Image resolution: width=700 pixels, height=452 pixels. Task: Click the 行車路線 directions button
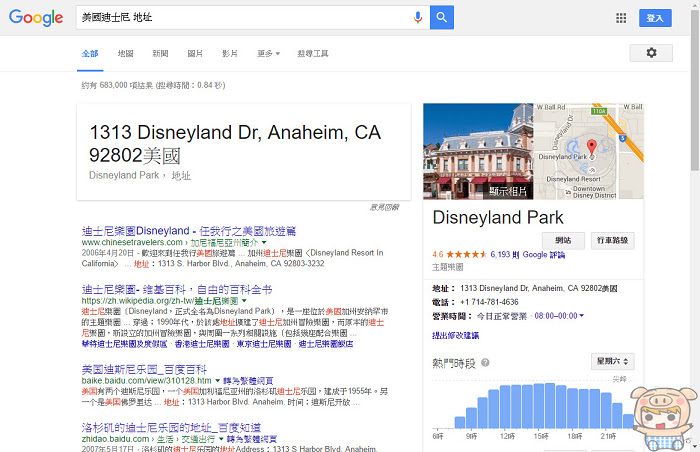click(612, 240)
